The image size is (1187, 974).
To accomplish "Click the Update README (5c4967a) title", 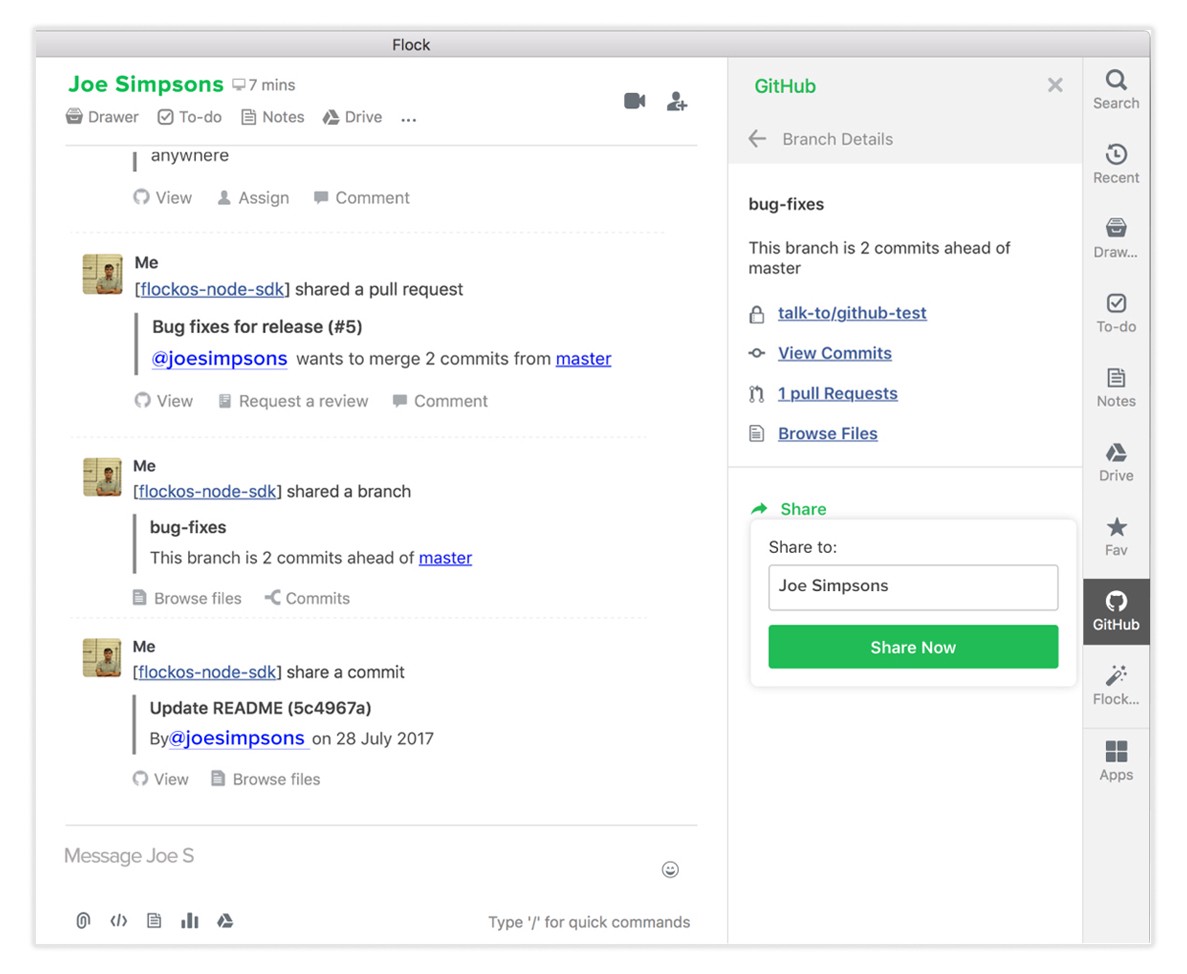I will [260, 708].
